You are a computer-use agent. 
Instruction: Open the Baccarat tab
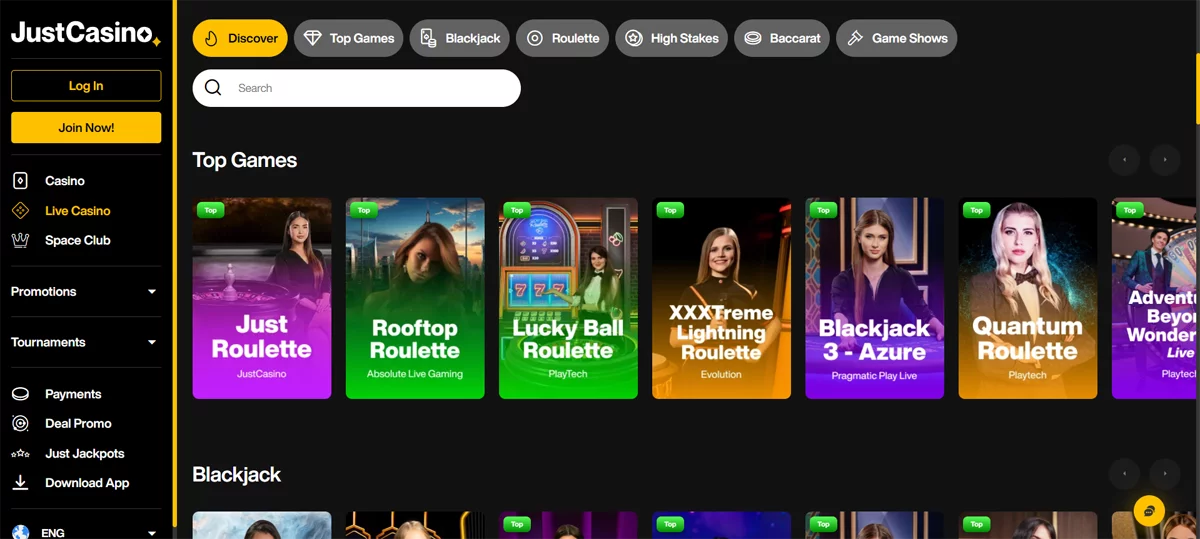click(782, 38)
